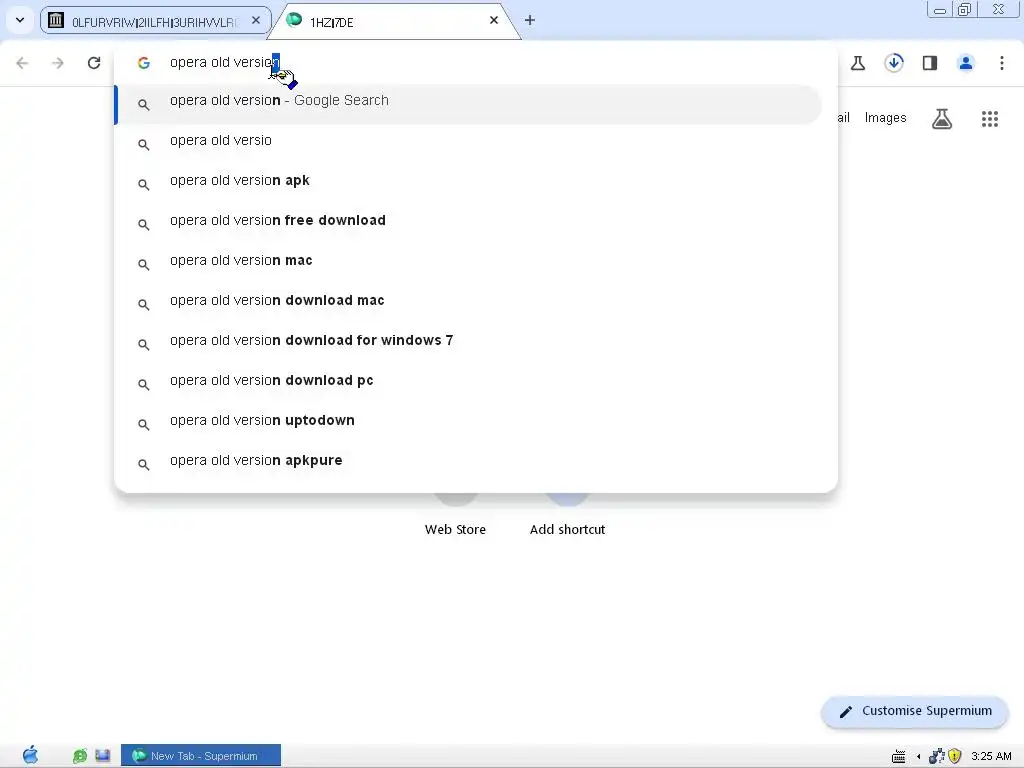Open the Chrome Labs flask icon in toolbar
The image size is (1024, 768).
(858, 63)
